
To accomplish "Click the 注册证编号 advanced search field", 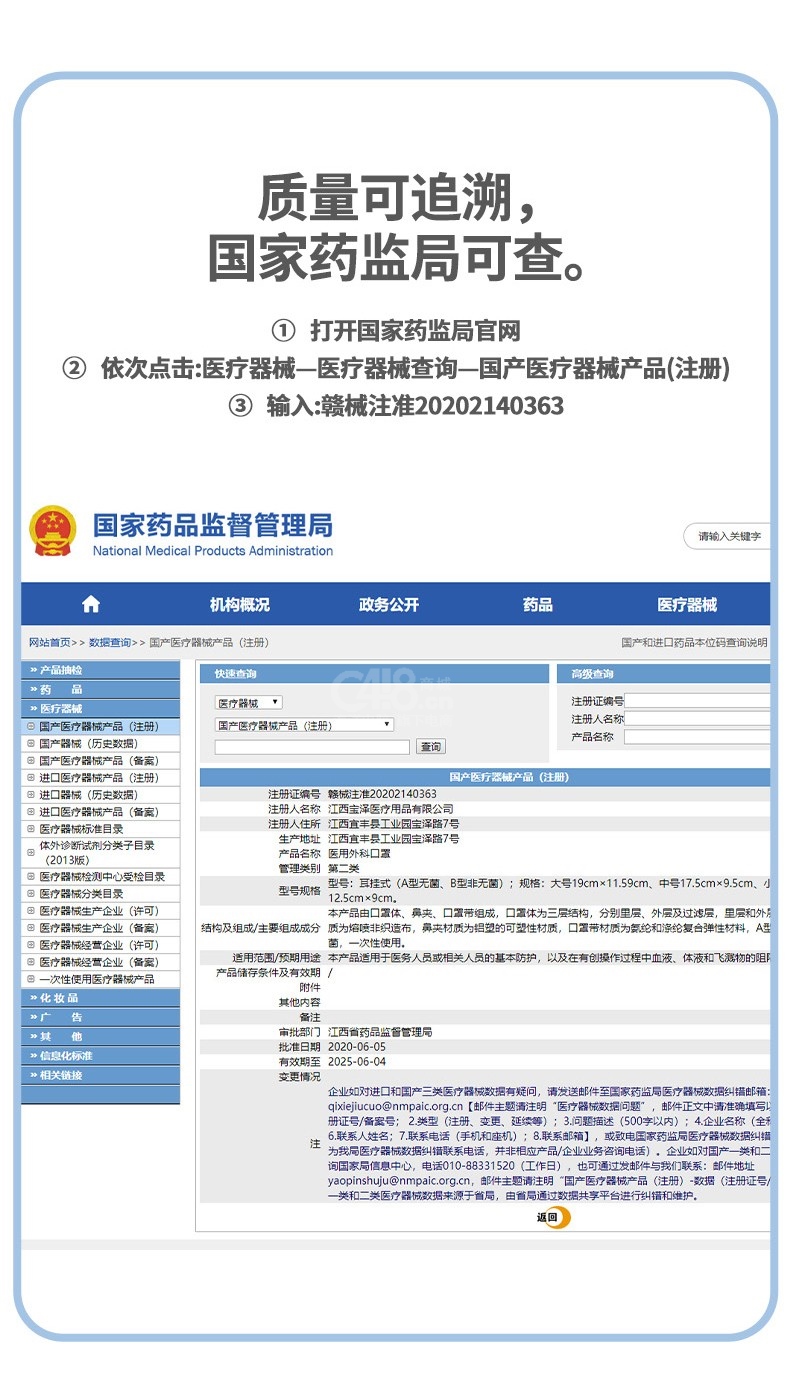I will point(697,701).
